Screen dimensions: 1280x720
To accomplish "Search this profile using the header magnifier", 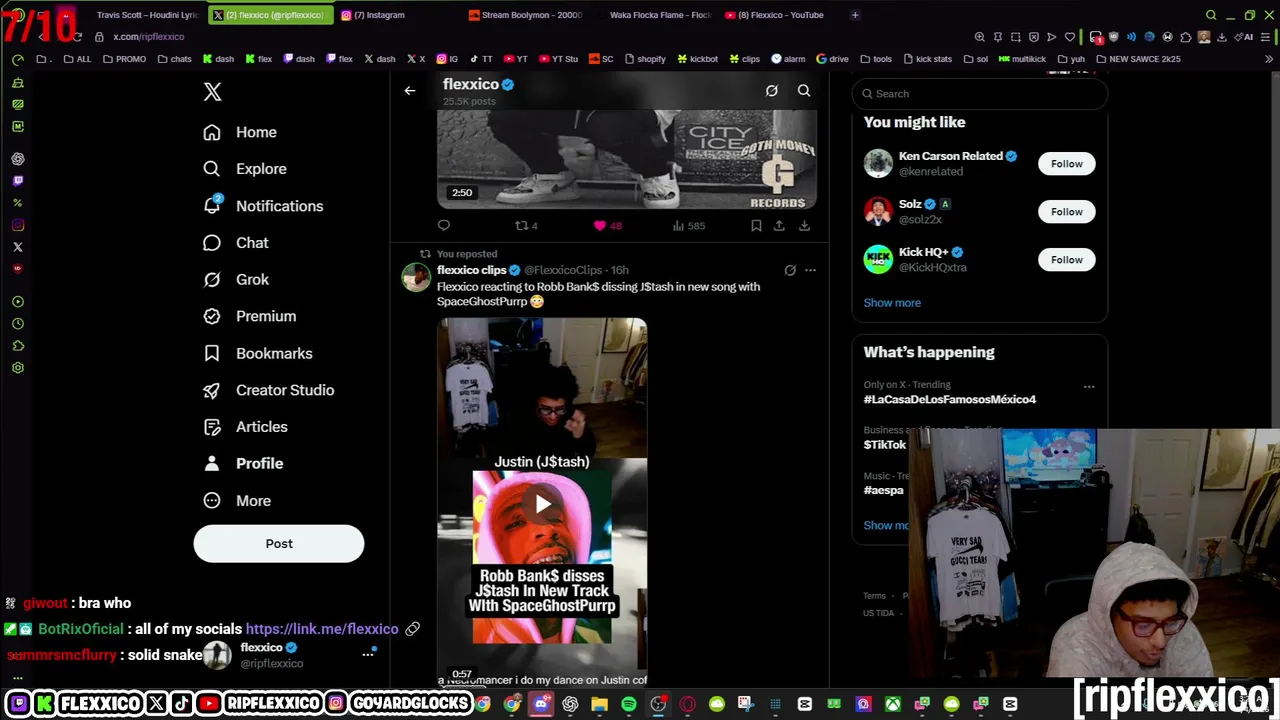I will point(804,91).
